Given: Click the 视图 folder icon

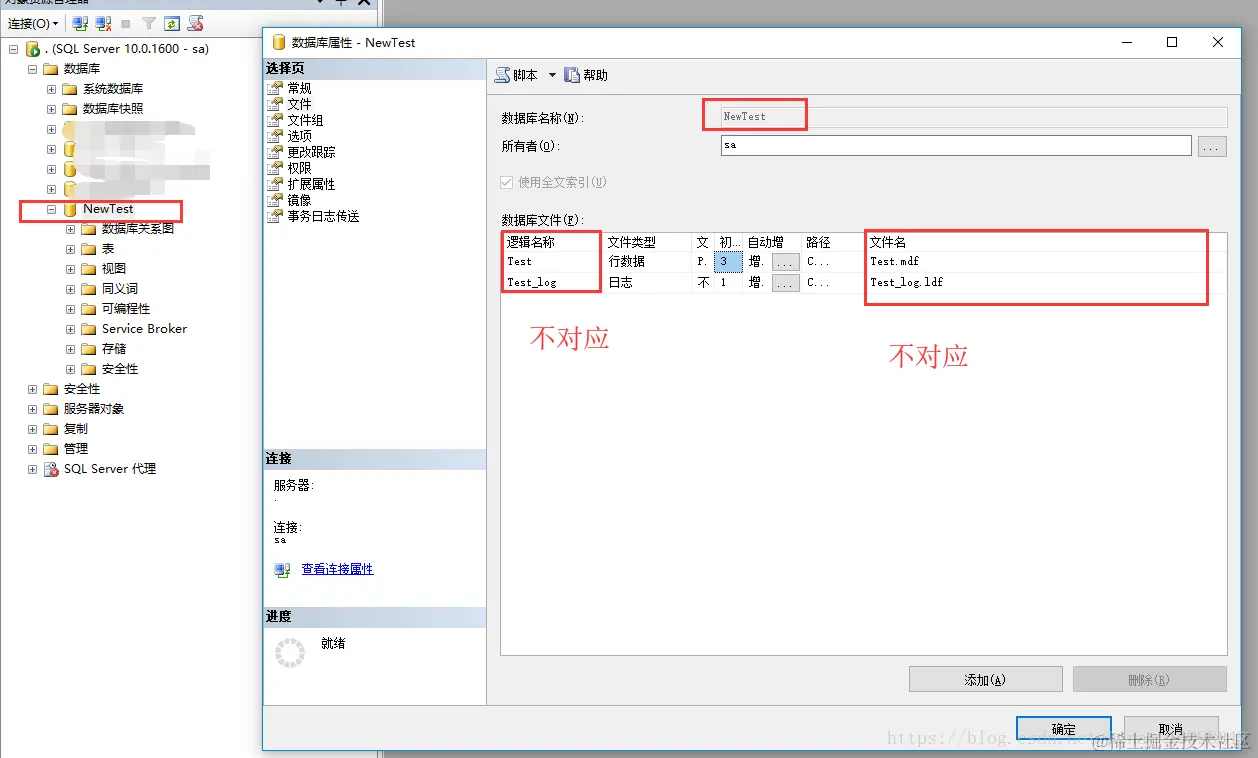Looking at the screenshot, I should (89, 269).
